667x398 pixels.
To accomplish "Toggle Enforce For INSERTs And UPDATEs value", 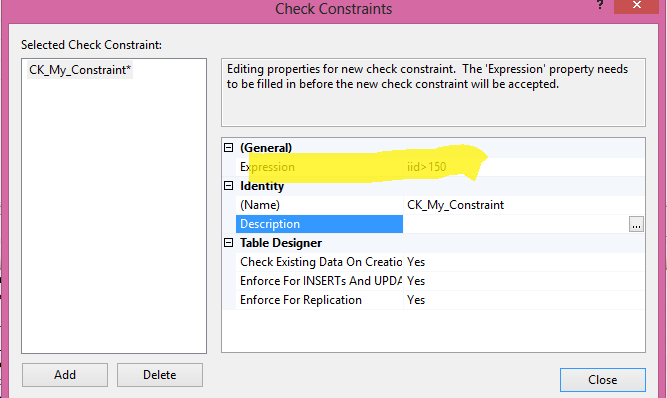I will point(524,281).
